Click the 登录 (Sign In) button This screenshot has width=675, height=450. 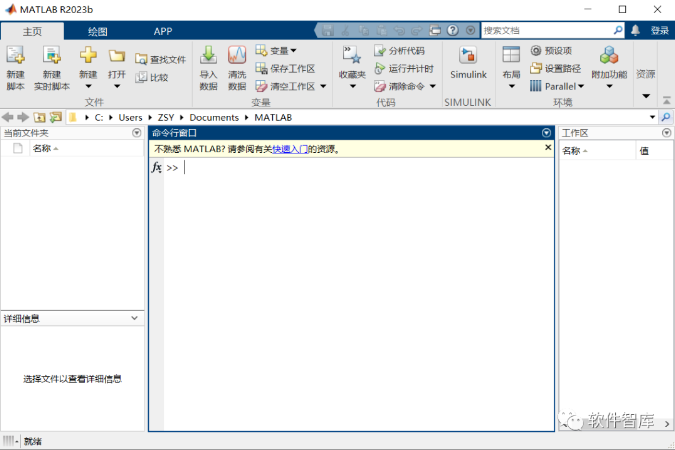coord(660,30)
